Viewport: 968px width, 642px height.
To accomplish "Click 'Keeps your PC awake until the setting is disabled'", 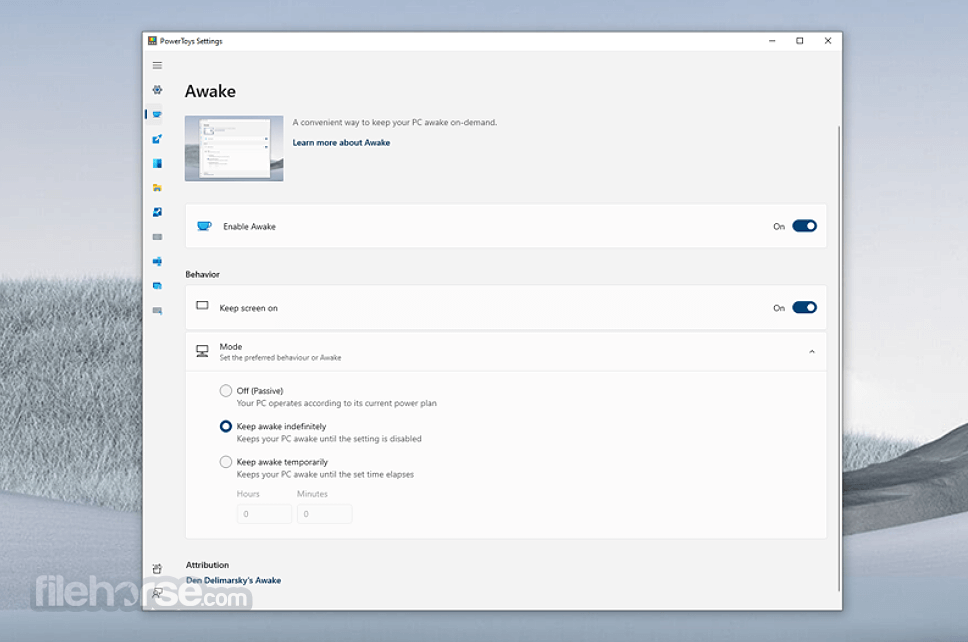I will click(329, 439).
